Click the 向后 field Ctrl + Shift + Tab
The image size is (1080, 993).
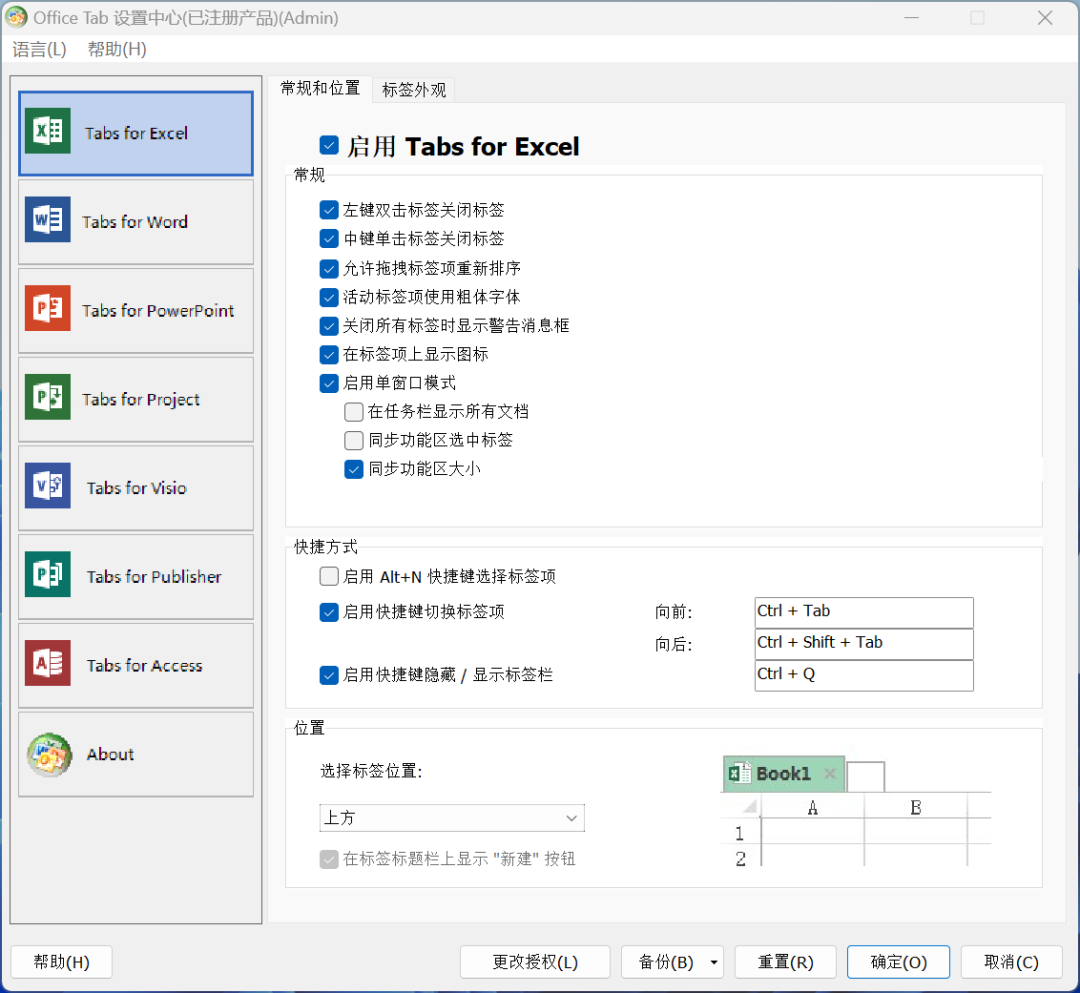864,644
